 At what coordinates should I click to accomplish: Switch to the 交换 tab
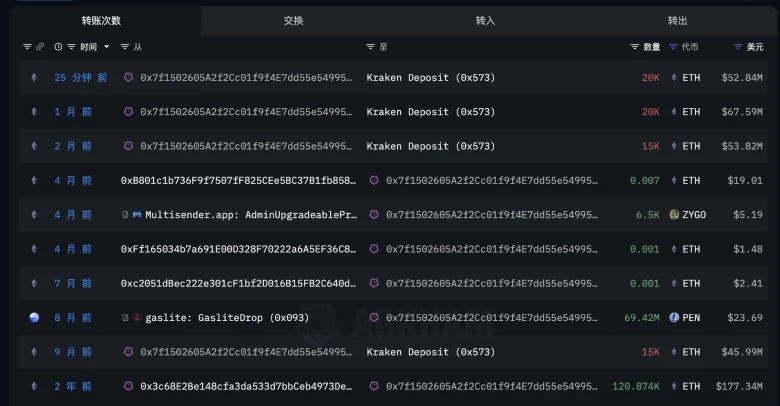293,20
